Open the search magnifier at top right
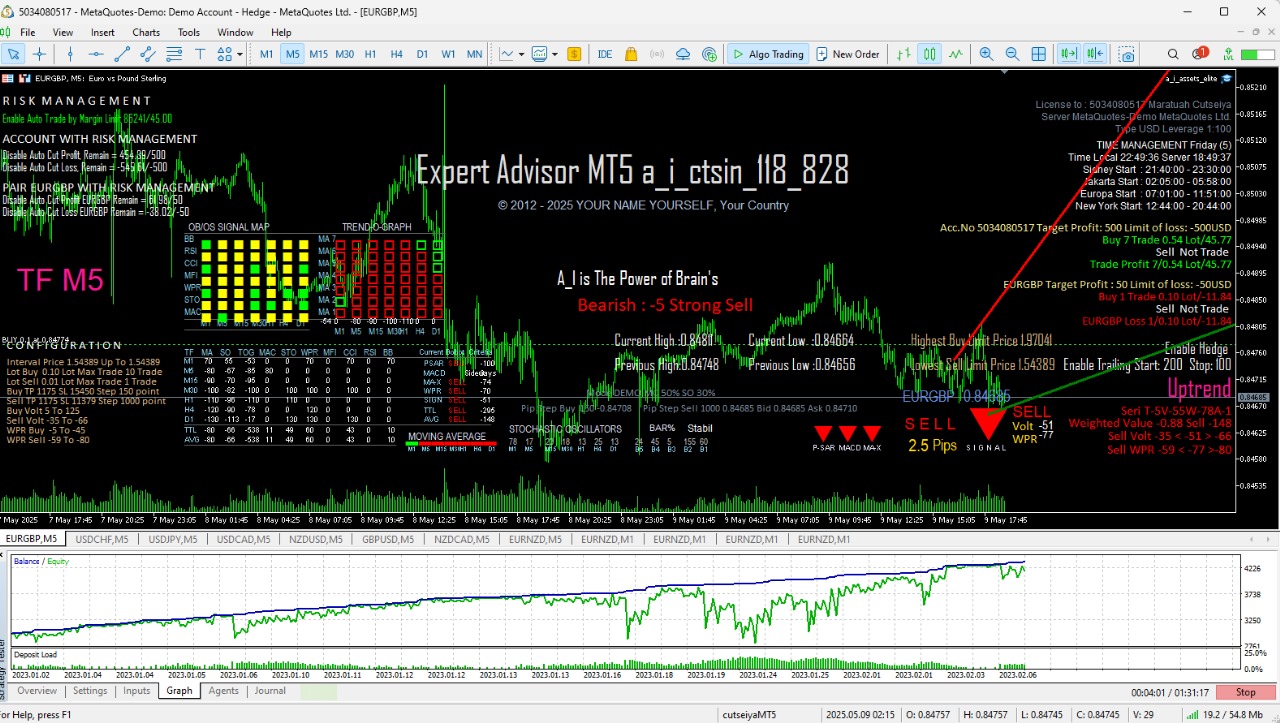This screenshot has height=723, width=1280. click(1174, 54)
